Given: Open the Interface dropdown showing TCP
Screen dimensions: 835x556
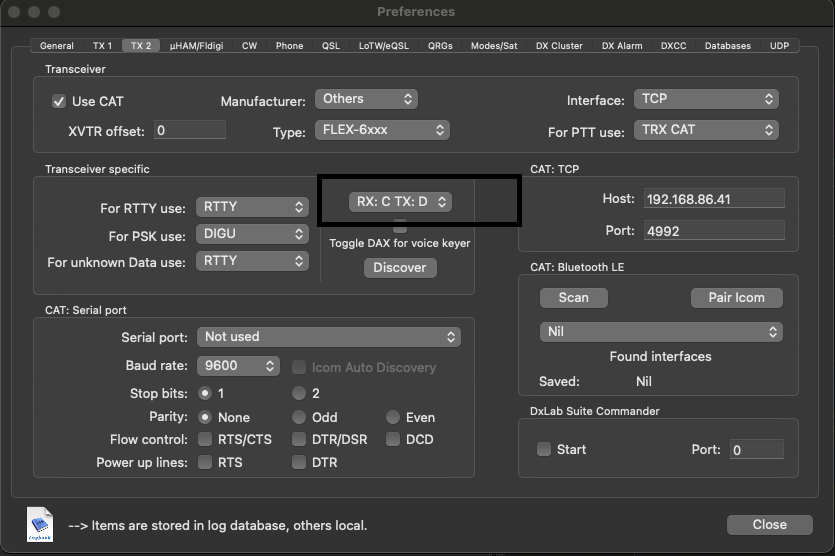Looking at the screenshot, I should coord(706,99).
